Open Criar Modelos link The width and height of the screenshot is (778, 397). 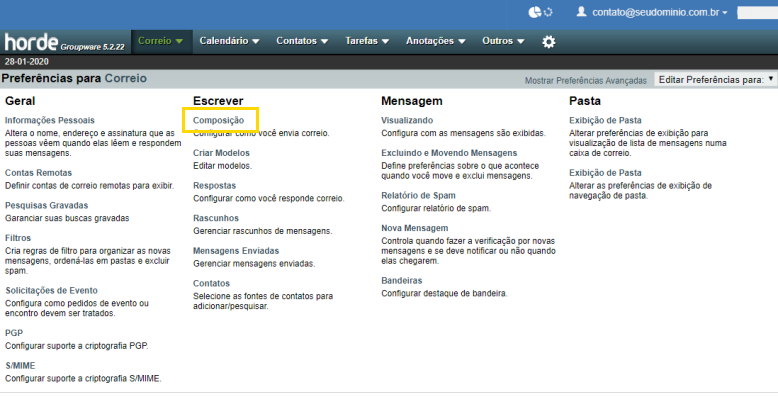(x=221, y=153)
